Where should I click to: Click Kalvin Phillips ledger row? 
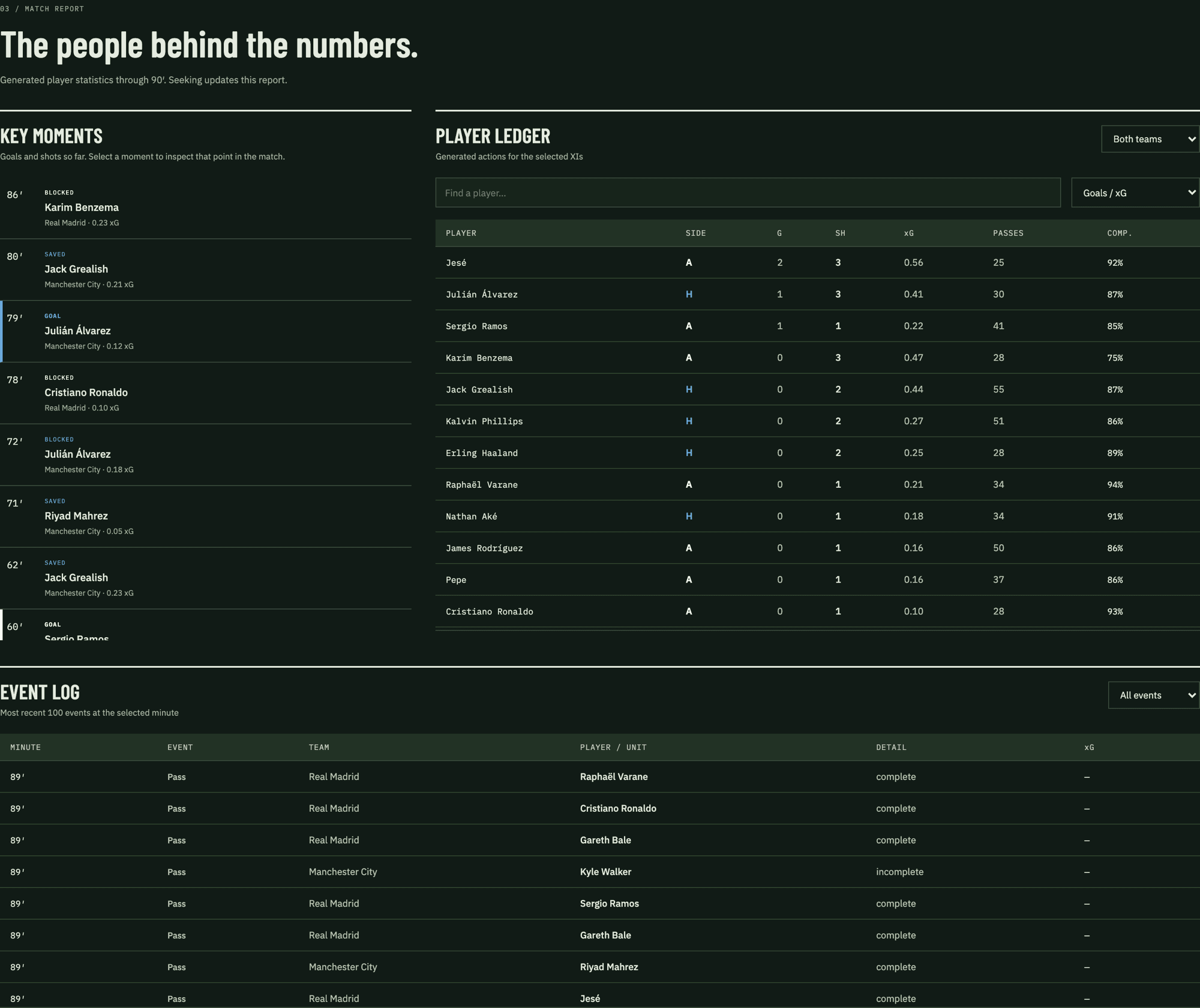point(817,421)
